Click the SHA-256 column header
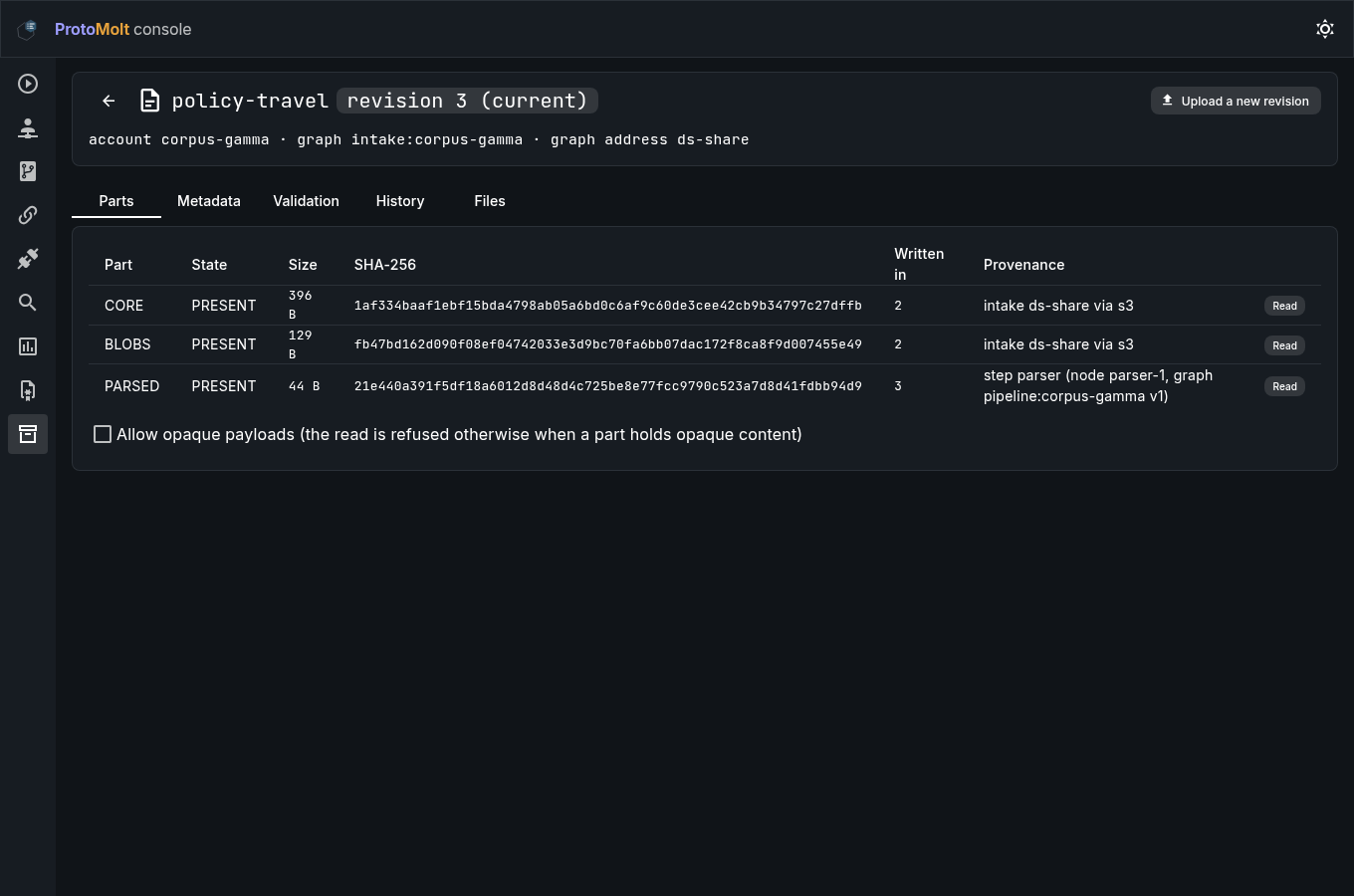 click(x=385, y=265)
